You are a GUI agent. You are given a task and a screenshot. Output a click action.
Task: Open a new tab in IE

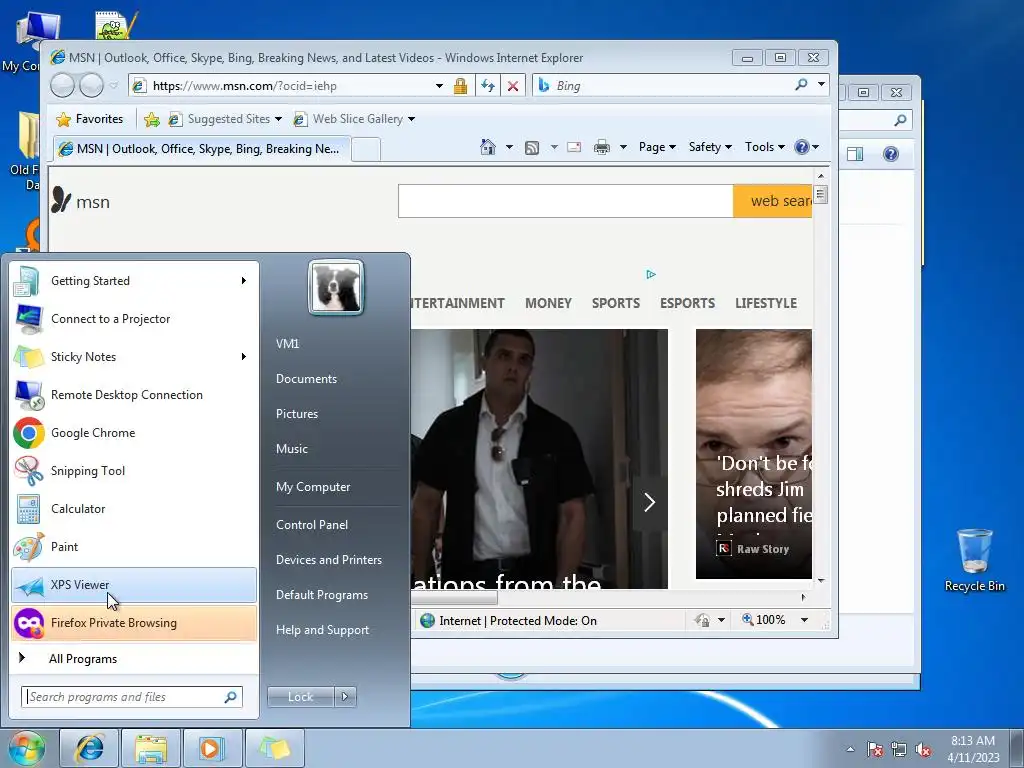click(x=366, y=150)
